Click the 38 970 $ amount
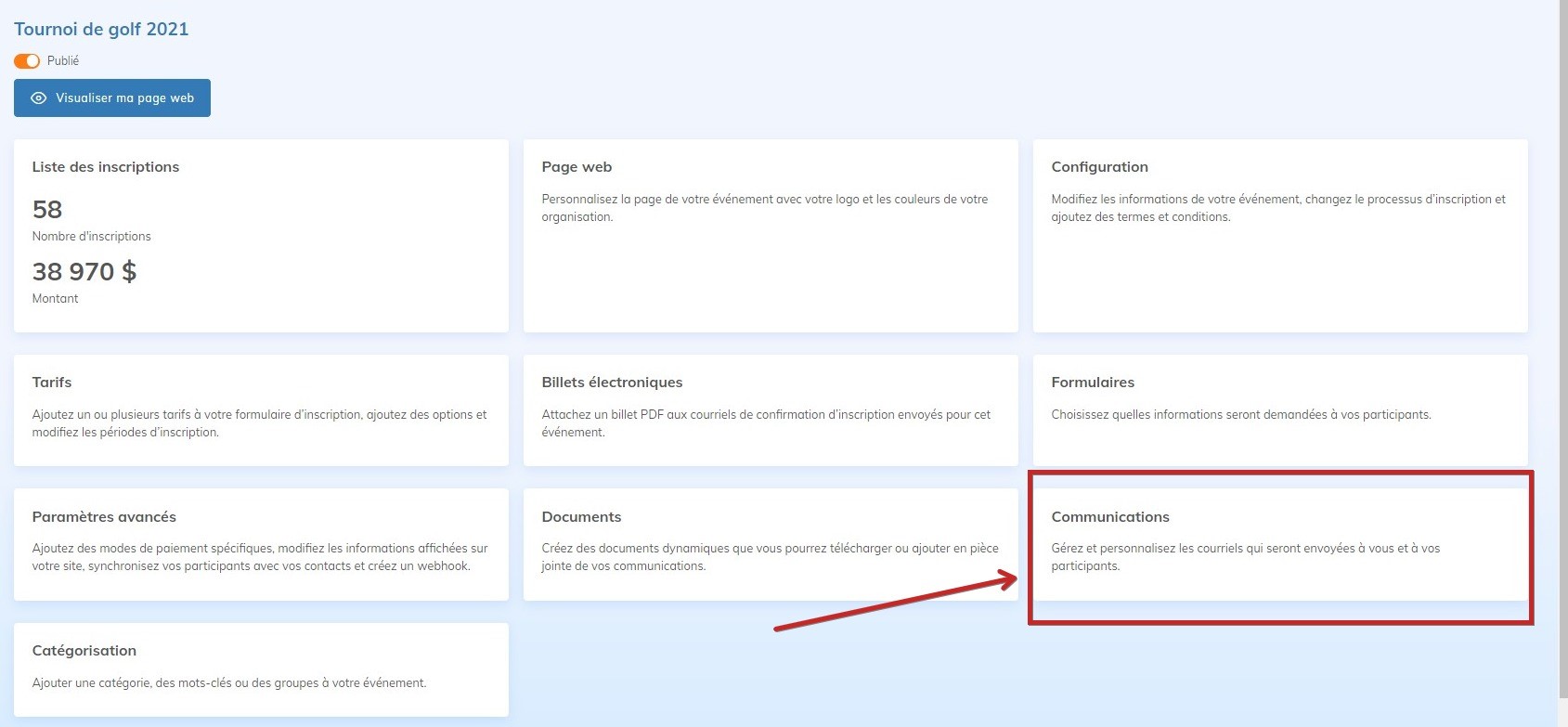This screenshot has width=1568, height=727. tap(84, 272)
